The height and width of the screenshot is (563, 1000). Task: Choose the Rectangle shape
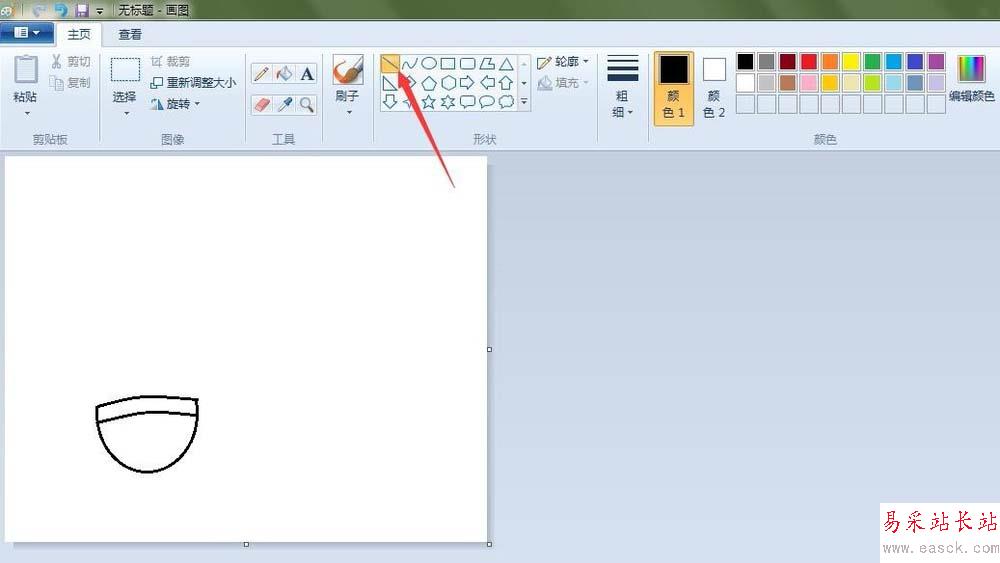click(448, 63)
